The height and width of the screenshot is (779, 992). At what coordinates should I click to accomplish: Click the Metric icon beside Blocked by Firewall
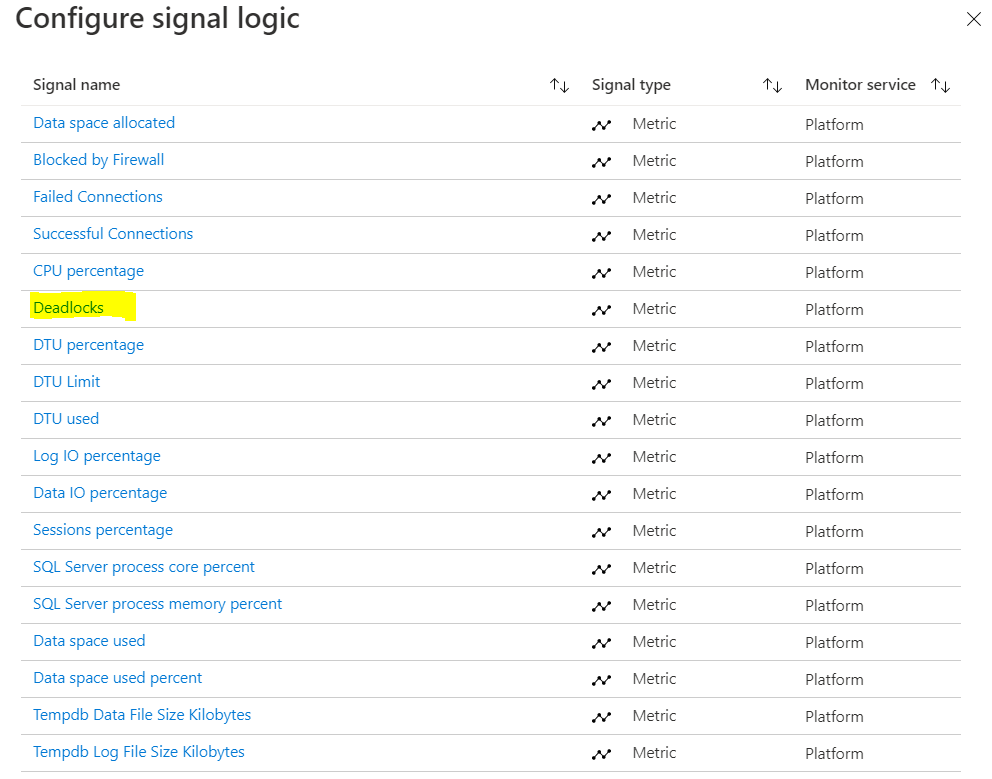point(602,160)
